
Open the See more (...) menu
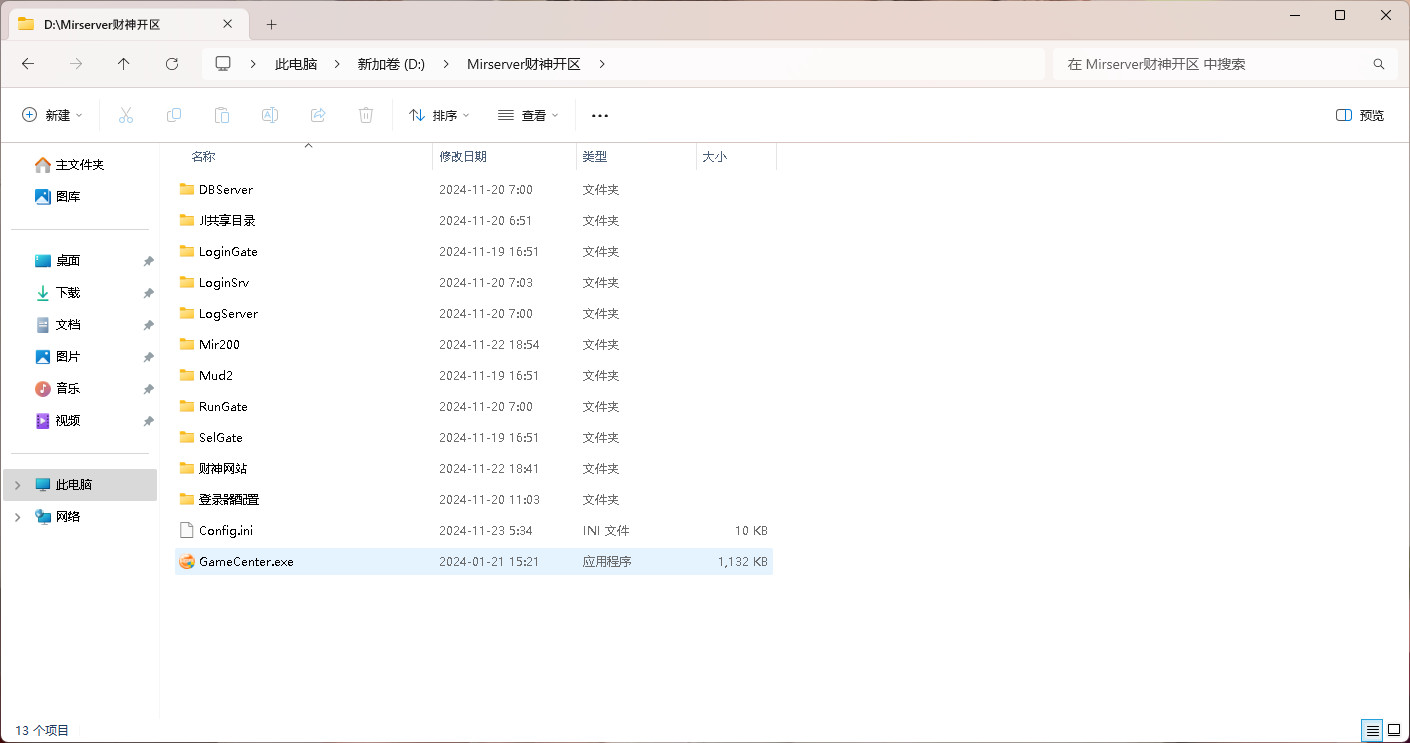tap(599, 115)
